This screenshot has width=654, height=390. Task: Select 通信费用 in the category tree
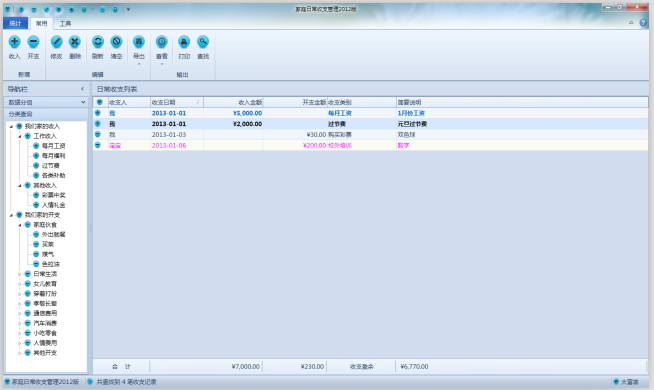coord(45,313)
